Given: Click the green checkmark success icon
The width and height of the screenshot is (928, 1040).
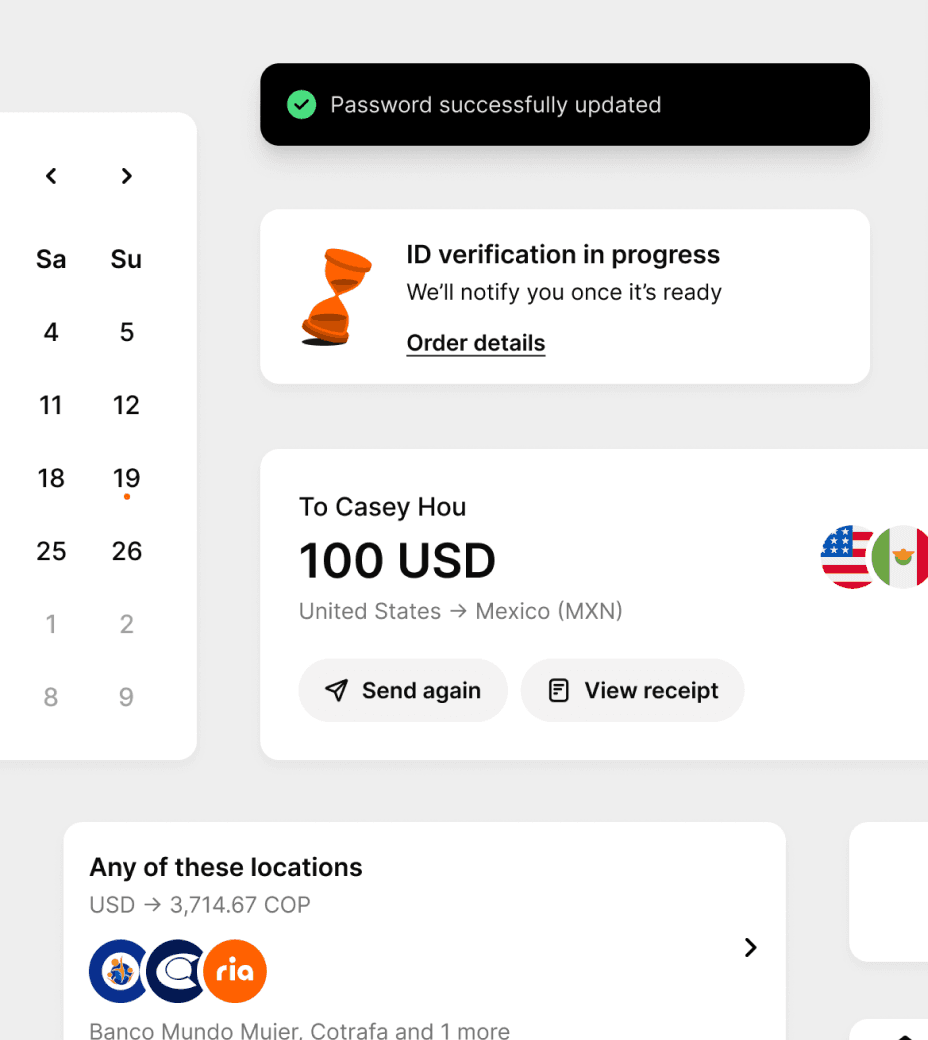Looking at the screenshot, I should pyautogui.click(x=301, y=105).
